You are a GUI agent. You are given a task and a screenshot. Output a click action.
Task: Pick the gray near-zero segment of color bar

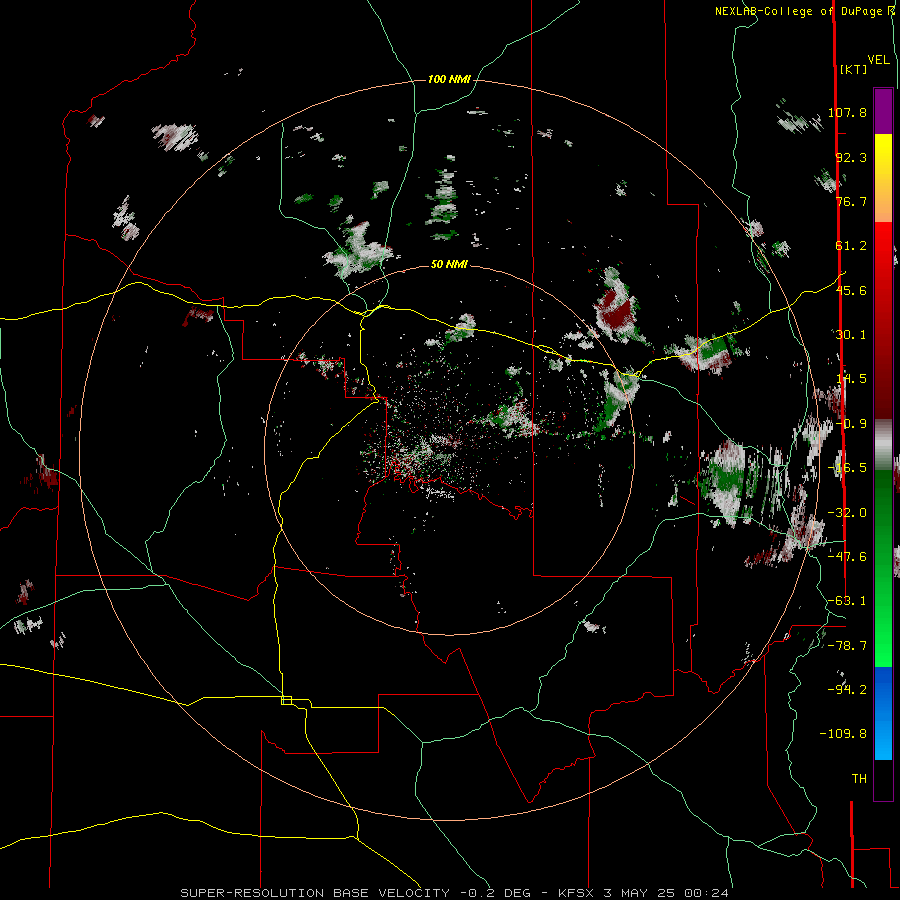click(x=883, y=445)
